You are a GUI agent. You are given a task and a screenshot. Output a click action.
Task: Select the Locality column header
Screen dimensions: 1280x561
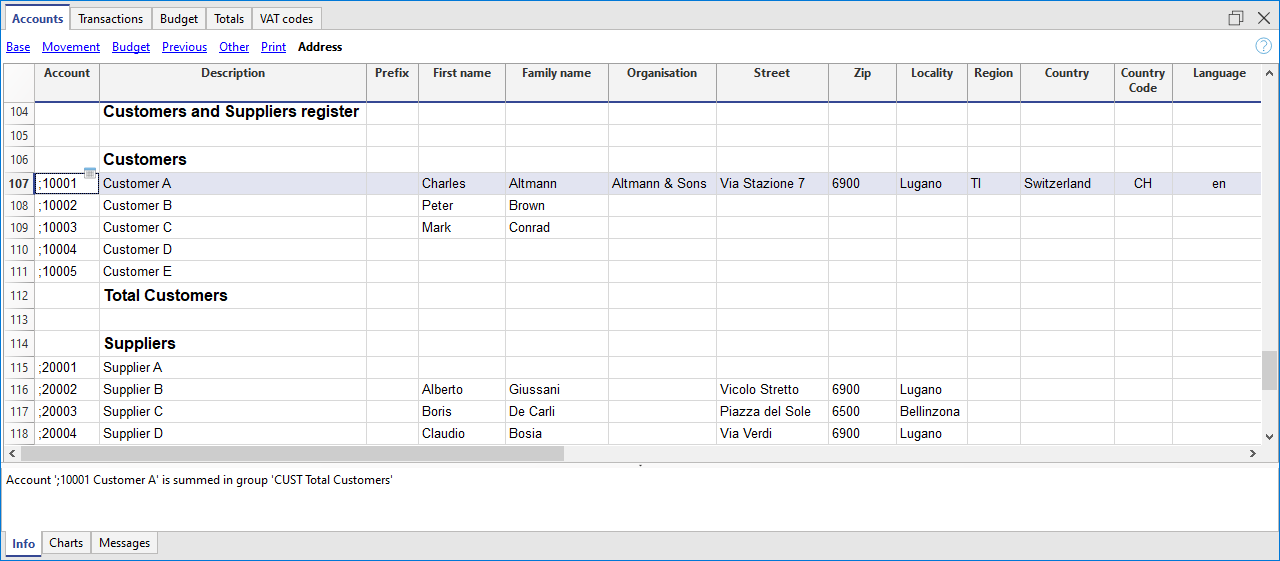pyautogui.click(x=932, y=82)
